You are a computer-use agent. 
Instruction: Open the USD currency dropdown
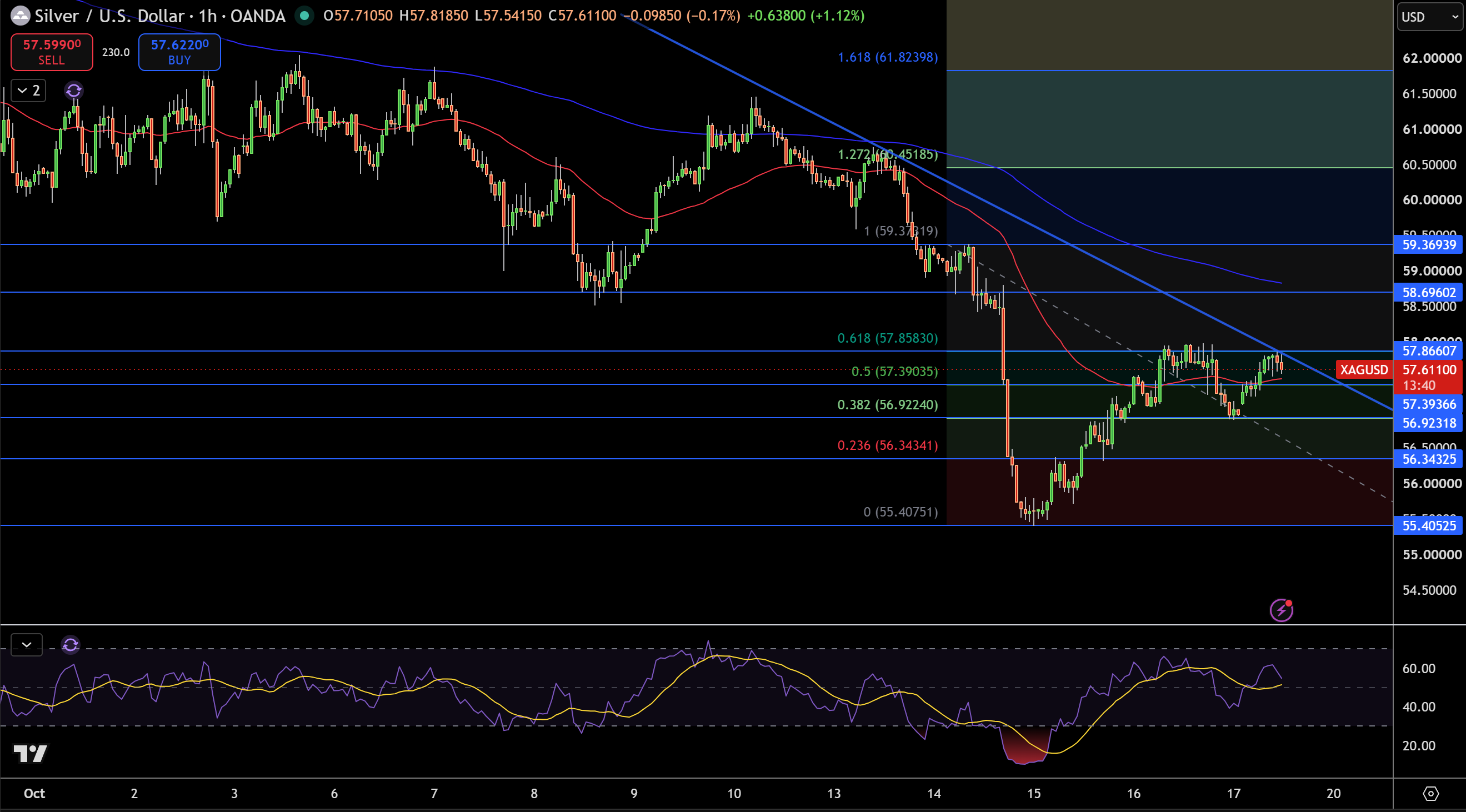click(1429, 17)
